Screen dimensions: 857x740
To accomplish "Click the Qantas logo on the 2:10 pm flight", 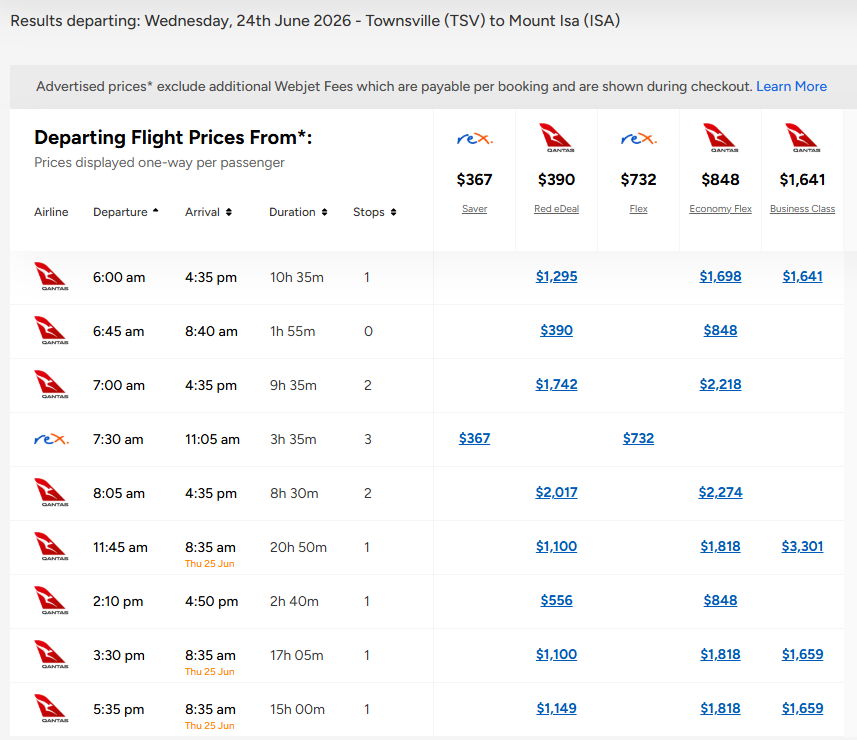I will point(51,601).
